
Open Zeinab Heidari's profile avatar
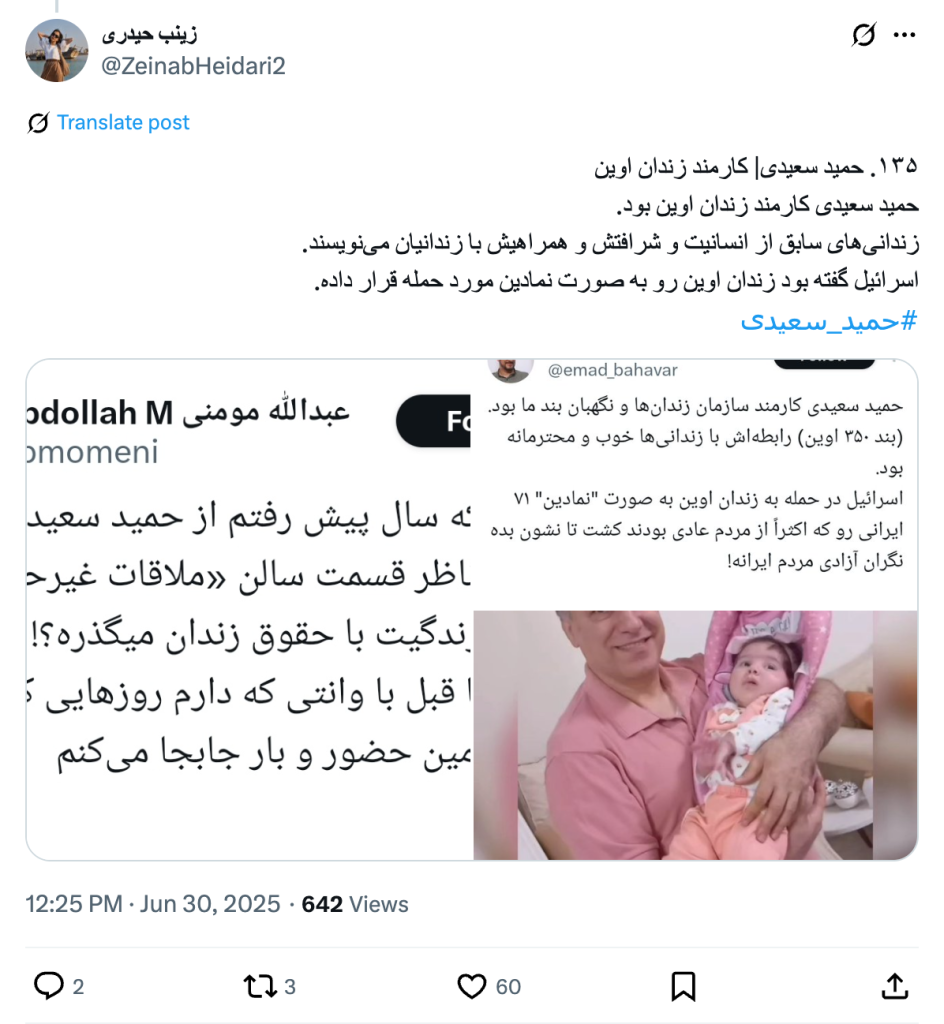pos(57,50)
